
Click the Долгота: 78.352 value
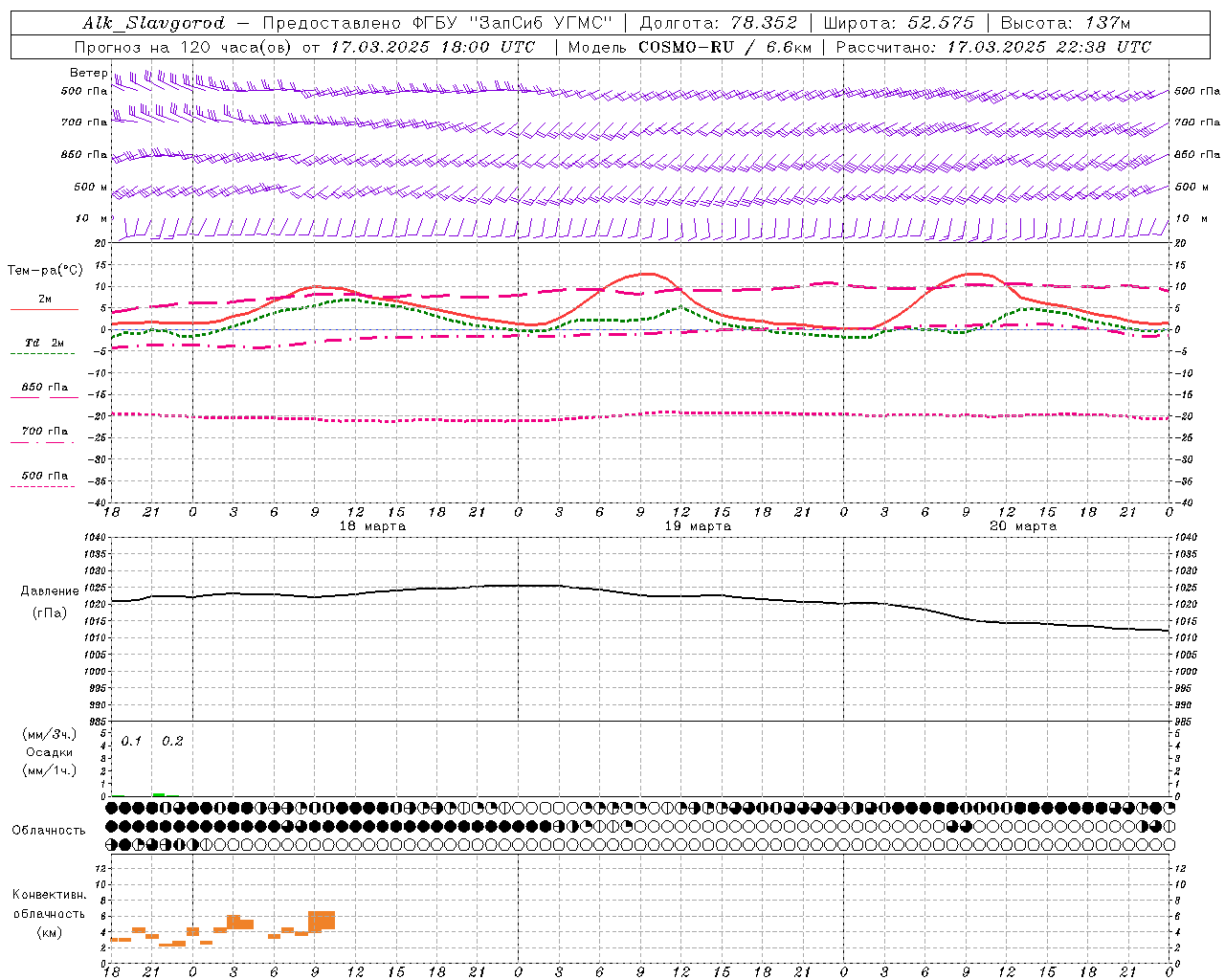point(718,23)
